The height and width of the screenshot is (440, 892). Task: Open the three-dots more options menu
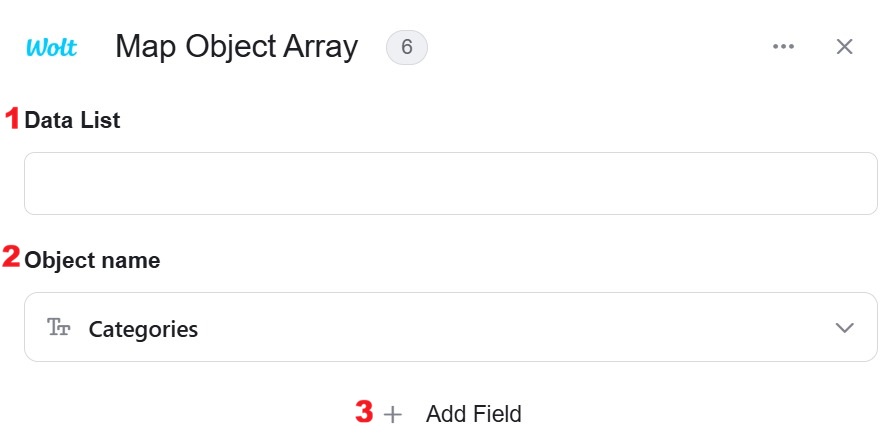coord(783,47)
